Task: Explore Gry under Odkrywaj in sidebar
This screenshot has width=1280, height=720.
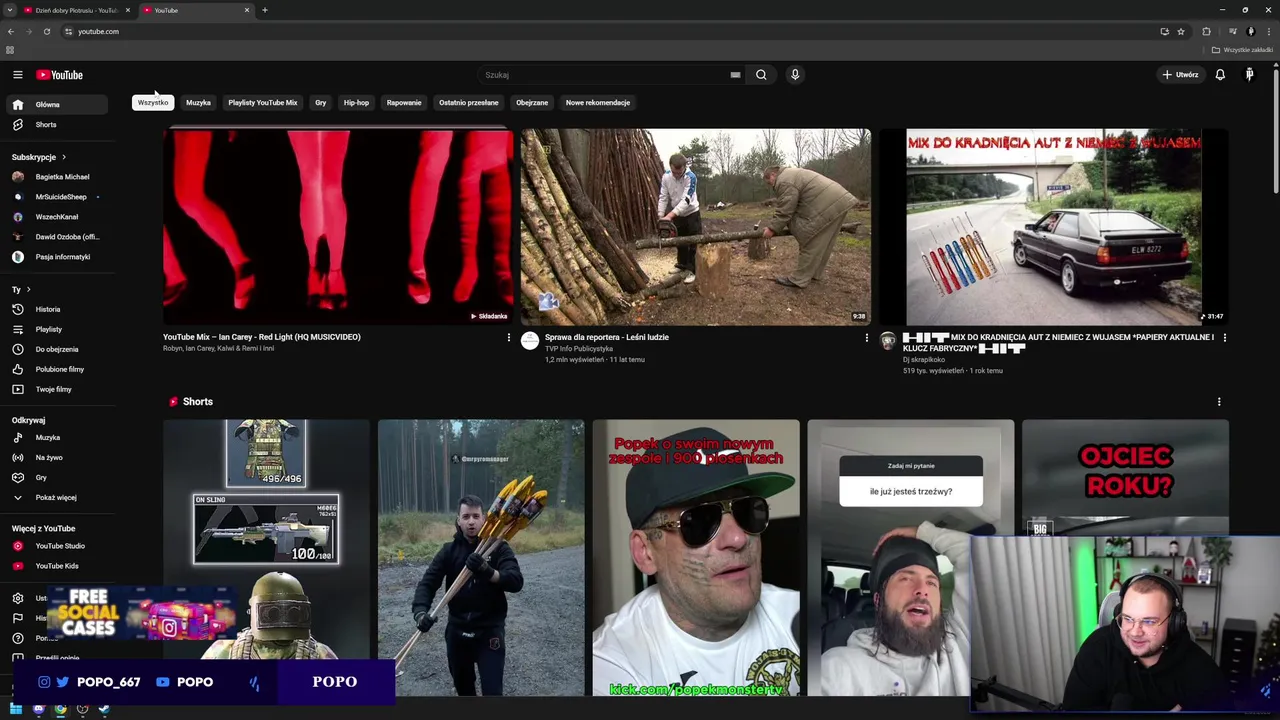Action: pos(56,477)
